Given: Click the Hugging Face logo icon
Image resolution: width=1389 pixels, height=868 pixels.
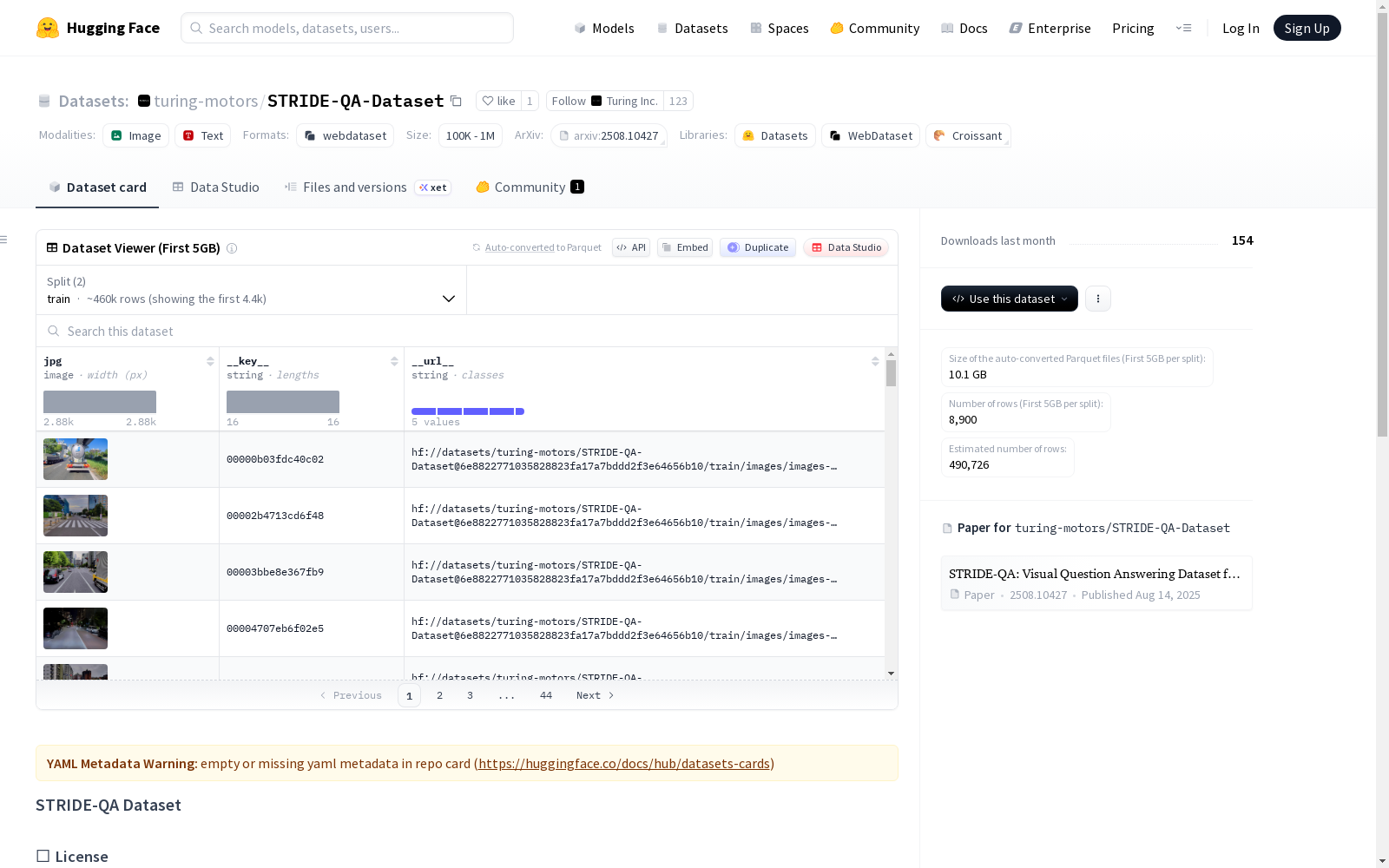Looking at the screenshot, I should [x=48, y=28].
